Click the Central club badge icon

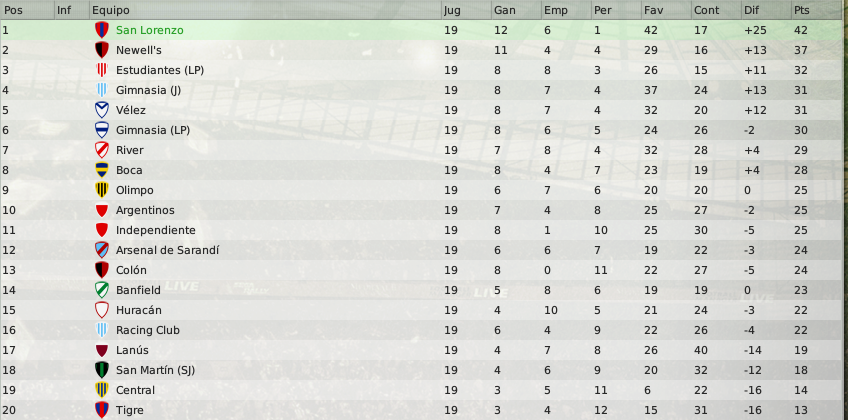101,390
